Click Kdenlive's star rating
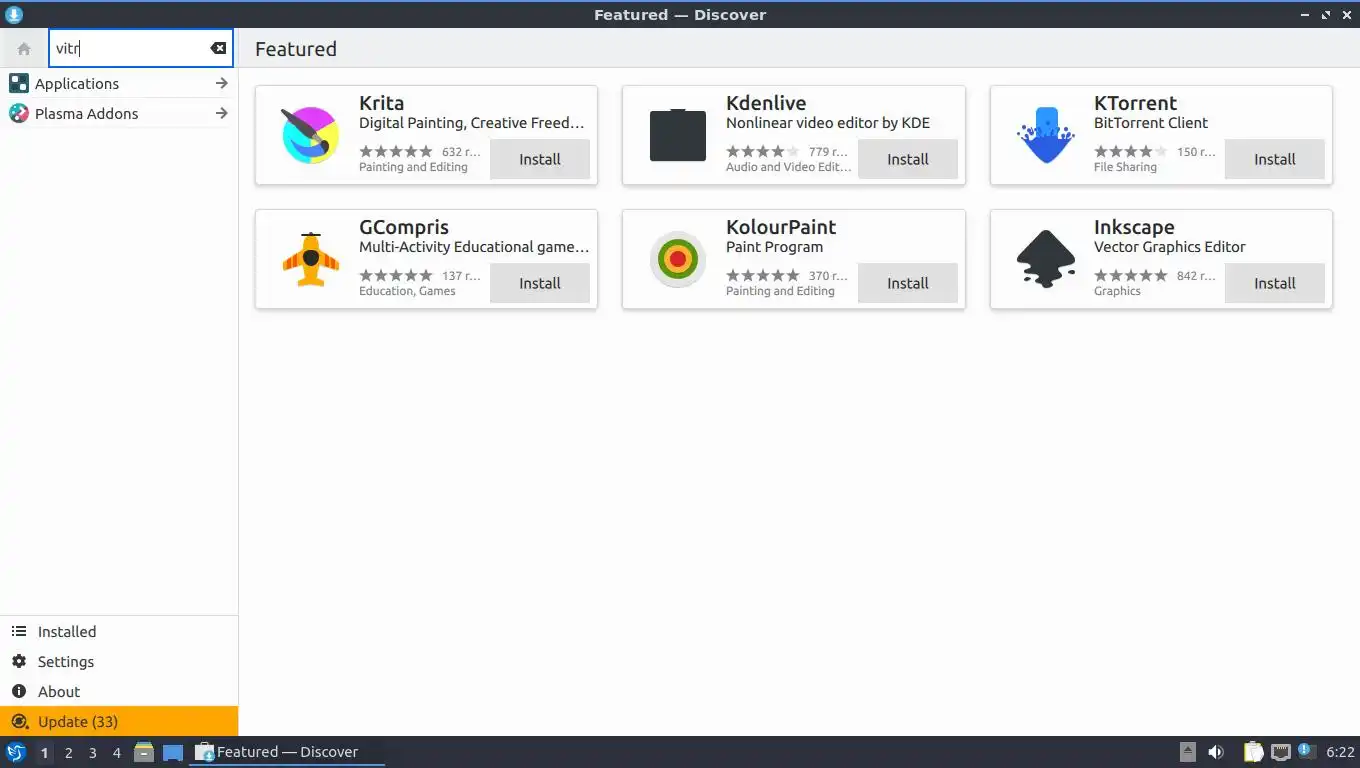 coord(763,152)
